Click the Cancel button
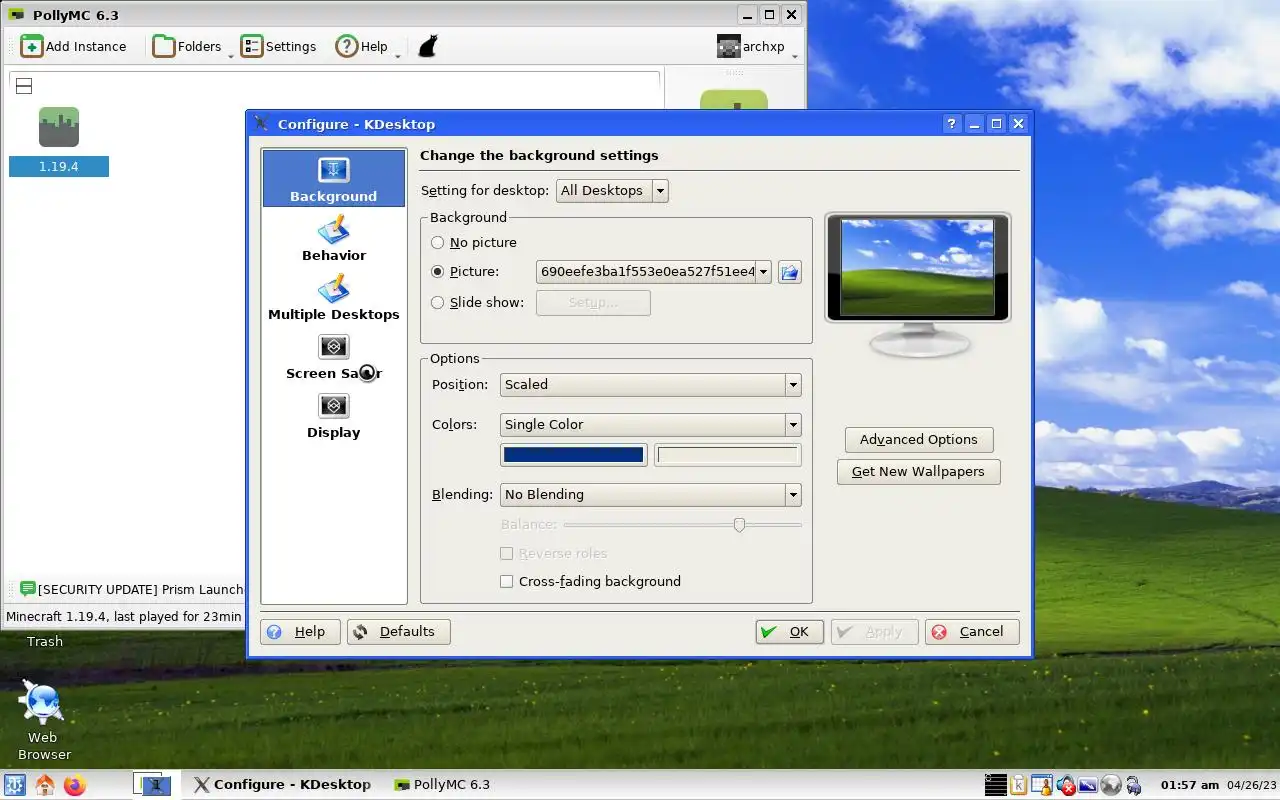Screen dimensions: 1280x800 [972, 632]
